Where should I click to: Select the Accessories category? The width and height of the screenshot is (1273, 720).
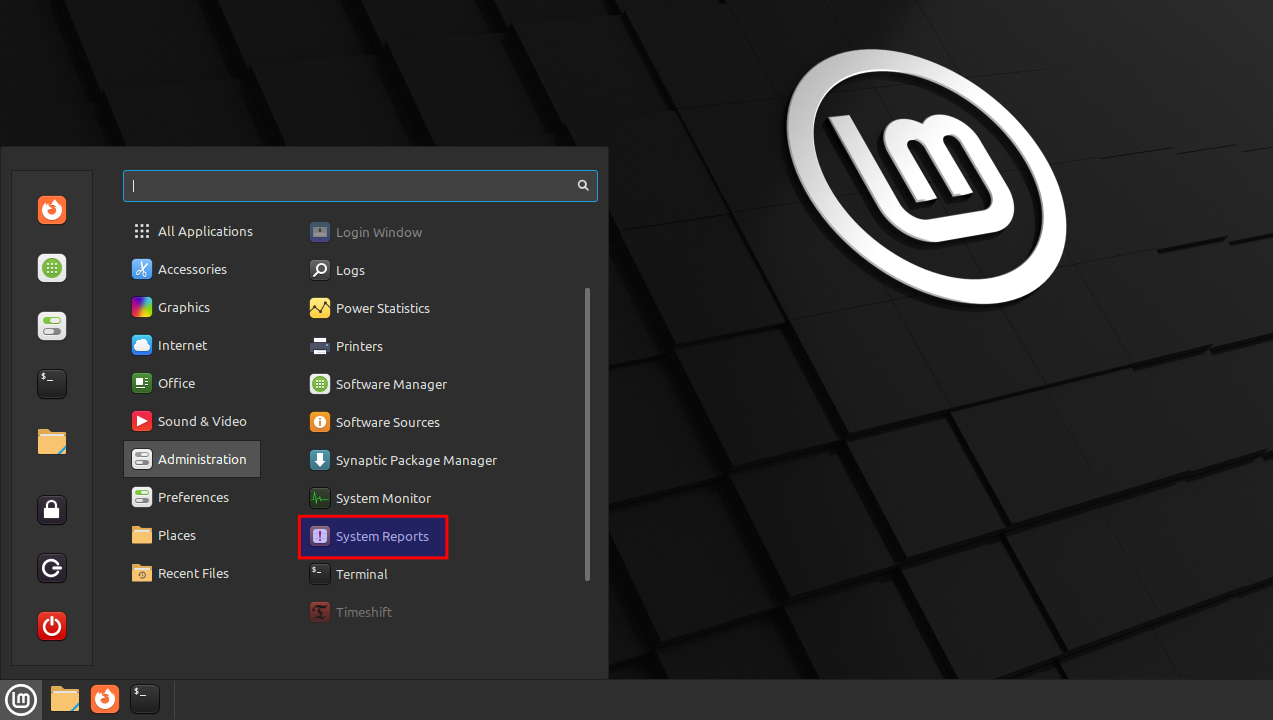coord(192,269)
